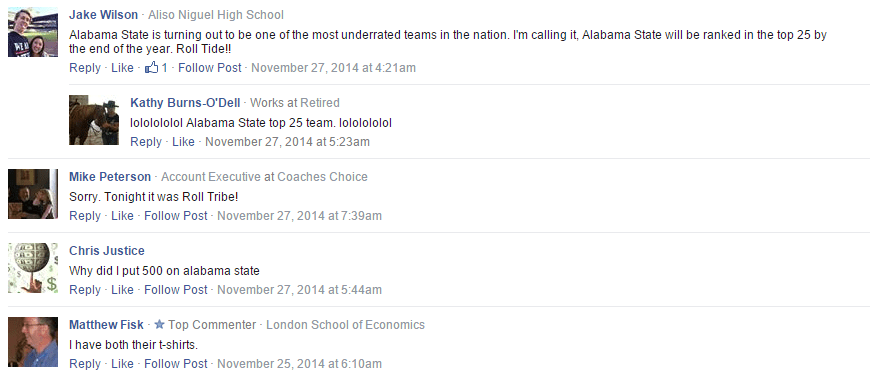The image size is (883, 372).
Task: Open Matthew Fisk's profile name link
Action: pyautogui.click(x=106, y=325)
